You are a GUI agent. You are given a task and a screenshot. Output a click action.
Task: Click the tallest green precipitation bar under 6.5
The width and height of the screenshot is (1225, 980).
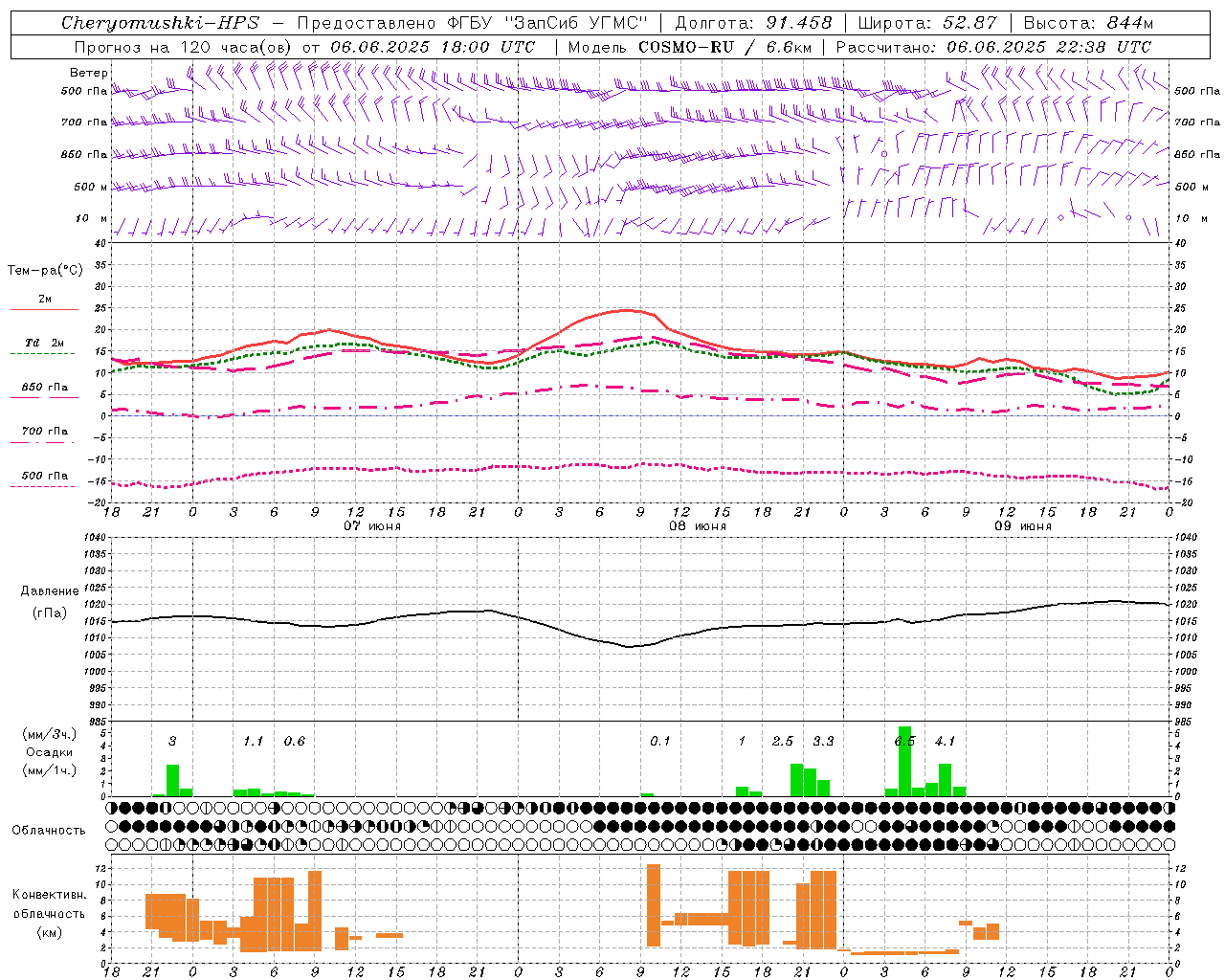tap(904, 761)
